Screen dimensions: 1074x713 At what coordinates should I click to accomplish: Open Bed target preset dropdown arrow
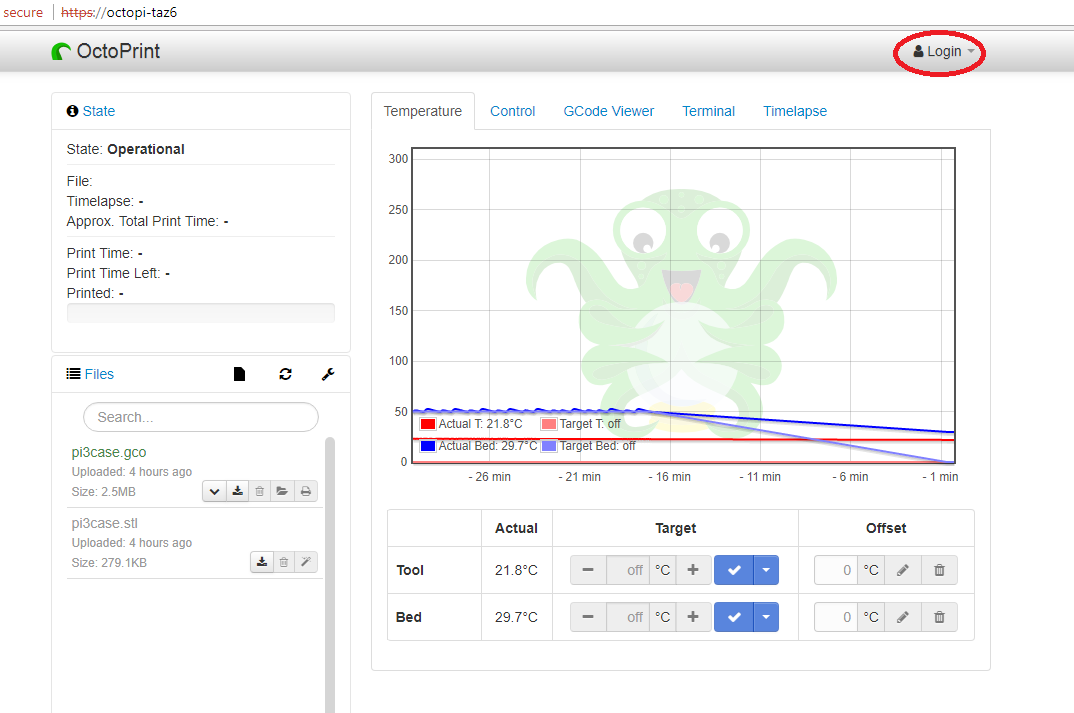tap(766, 617)
